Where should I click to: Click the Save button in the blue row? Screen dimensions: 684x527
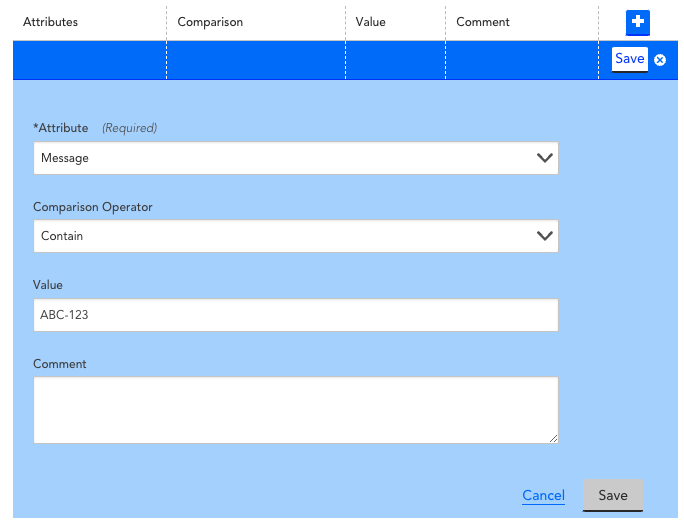pyautogui.click(x=629, y=59)
